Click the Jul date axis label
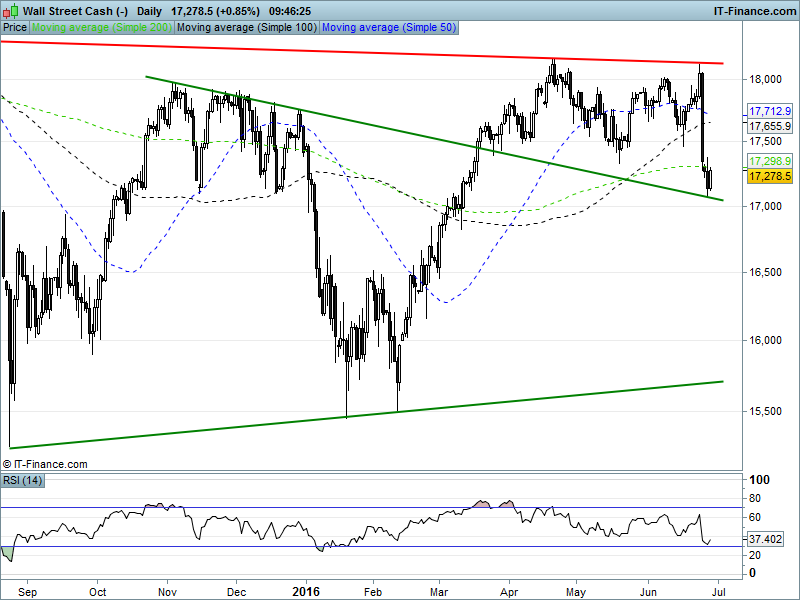 [718, 592]
